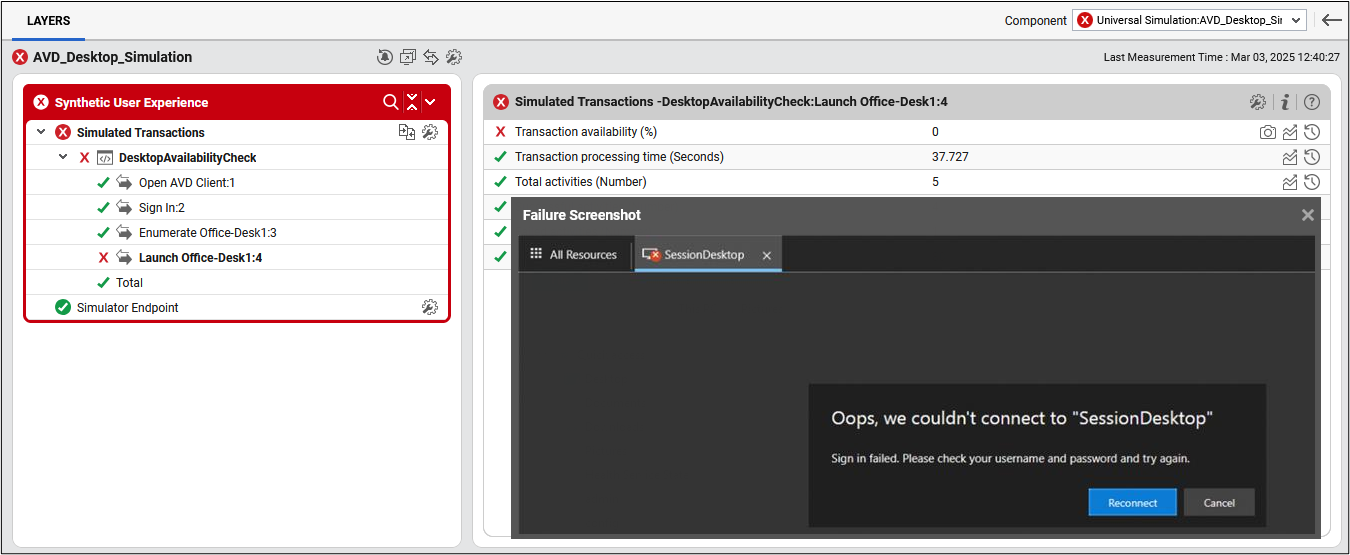This screenshot has width=1350, height=555.
Task: Click collapse-all arrows in Synthetic User Experience header
Action: (x=412, y=102)
